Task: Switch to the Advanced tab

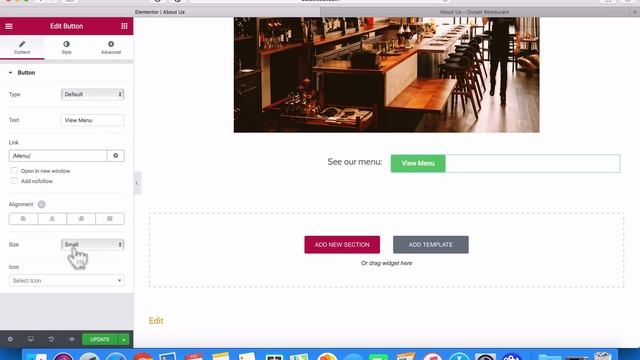Action: point(111,47)
